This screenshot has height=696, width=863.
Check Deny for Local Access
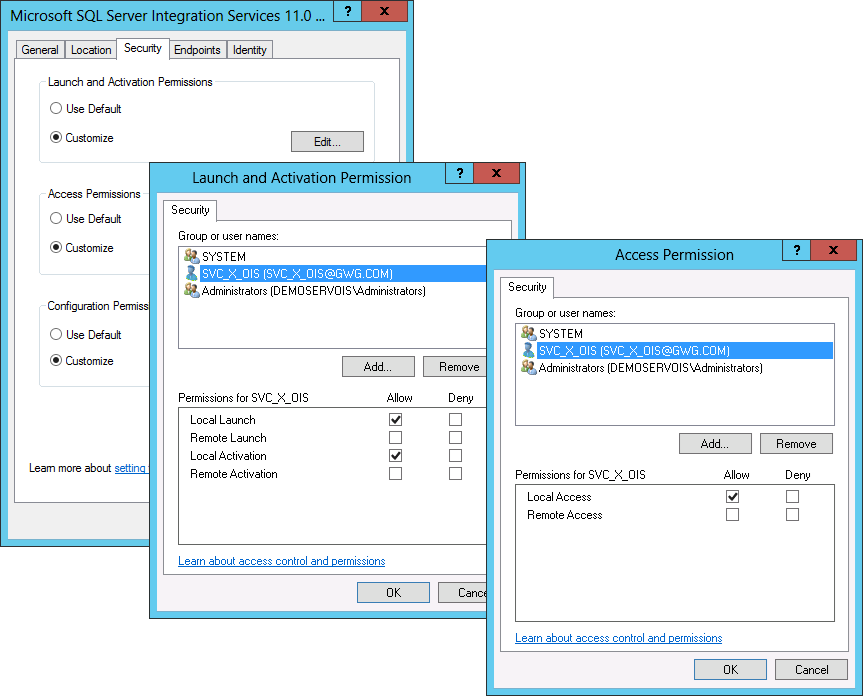(793, 497)
